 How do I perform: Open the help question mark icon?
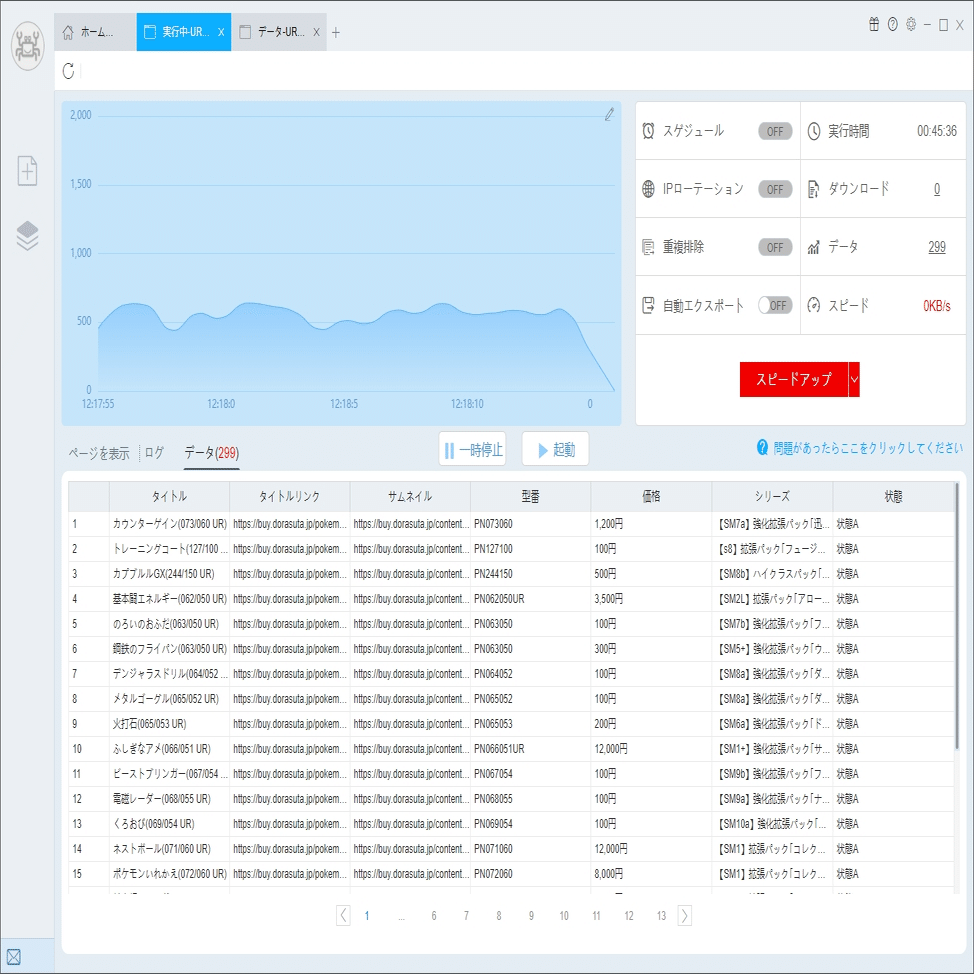click(893, 25)
